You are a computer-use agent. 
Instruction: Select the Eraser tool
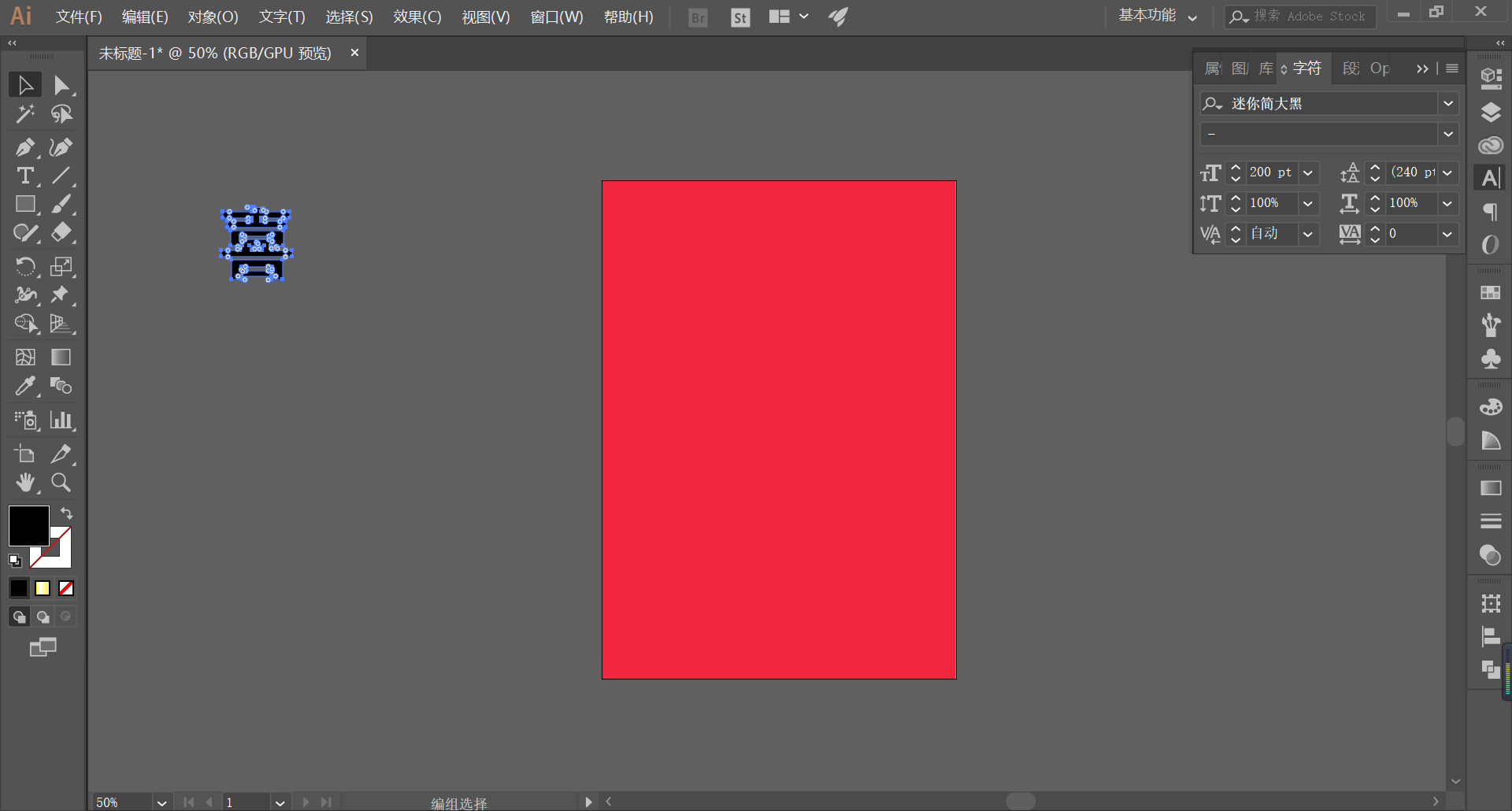click(61, 232)
